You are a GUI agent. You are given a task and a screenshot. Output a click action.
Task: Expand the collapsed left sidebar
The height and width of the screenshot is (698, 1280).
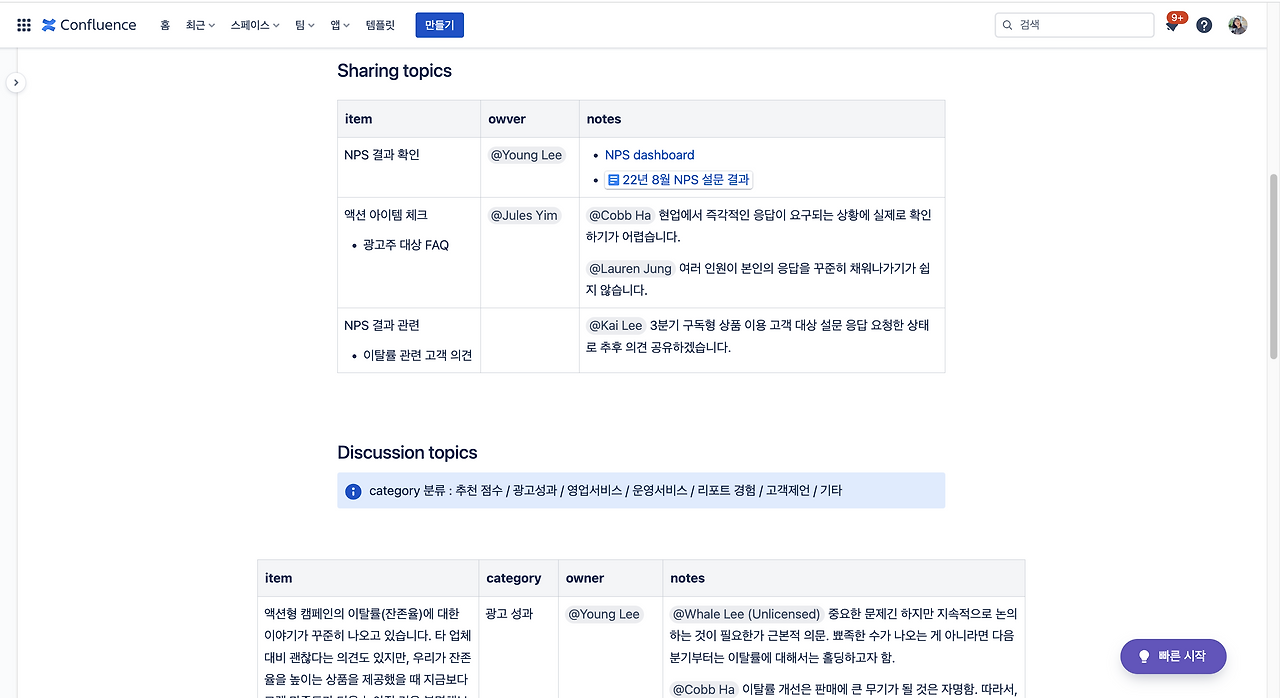click(x=16, y=83)
